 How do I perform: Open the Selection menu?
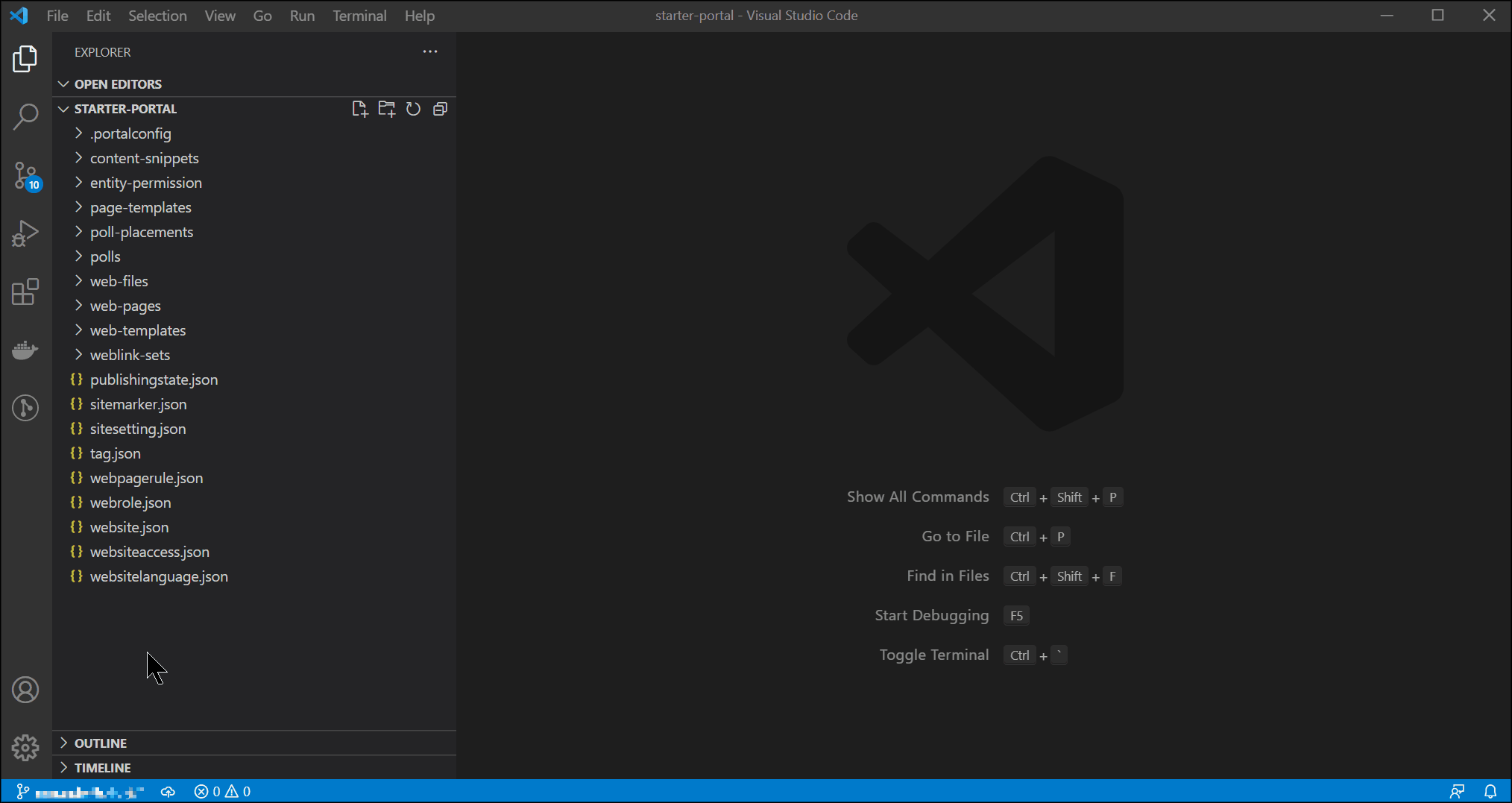157,16
